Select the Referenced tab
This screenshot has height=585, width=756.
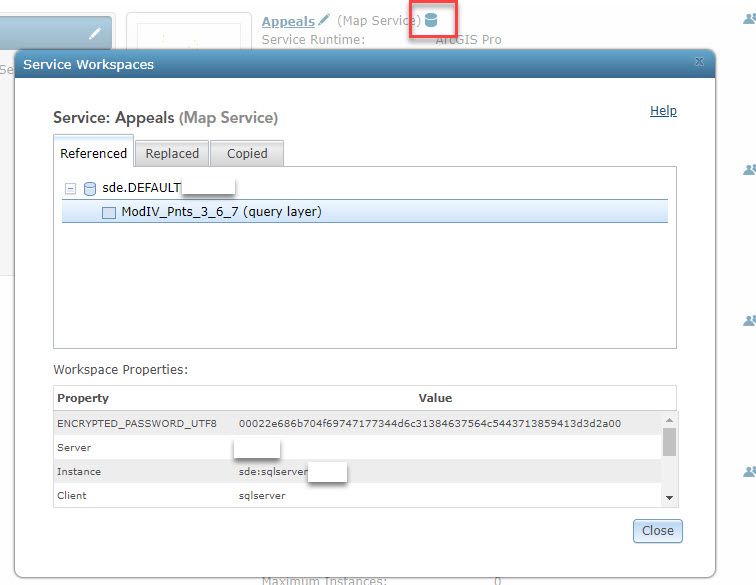tap(94, 153)
